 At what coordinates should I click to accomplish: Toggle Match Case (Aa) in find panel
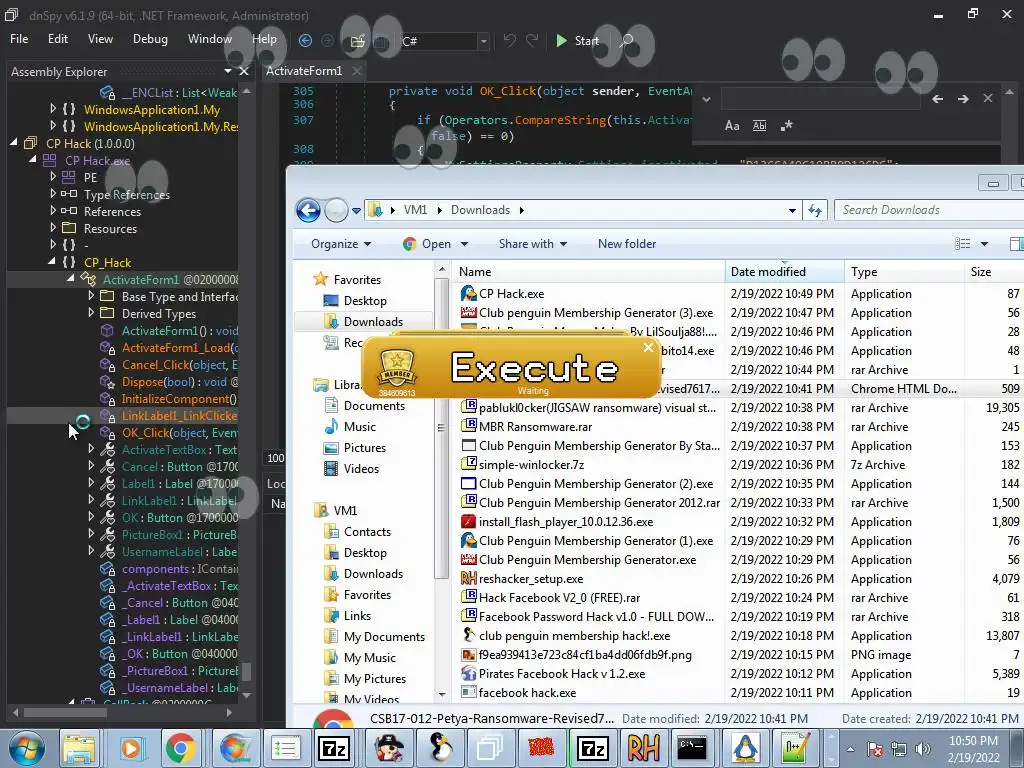[732, 125]
